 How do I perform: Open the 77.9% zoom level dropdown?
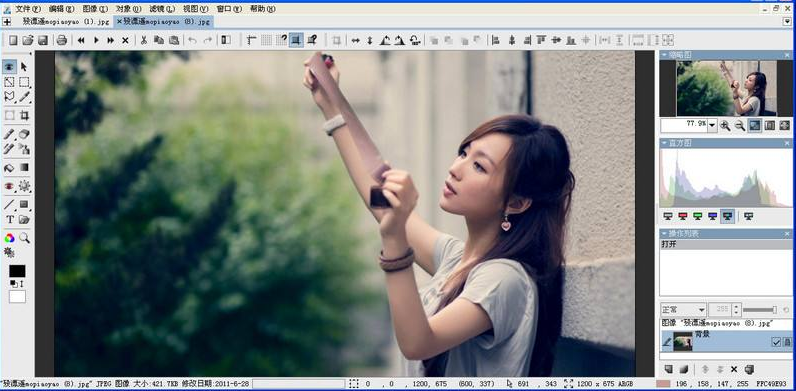coord(712,125)
